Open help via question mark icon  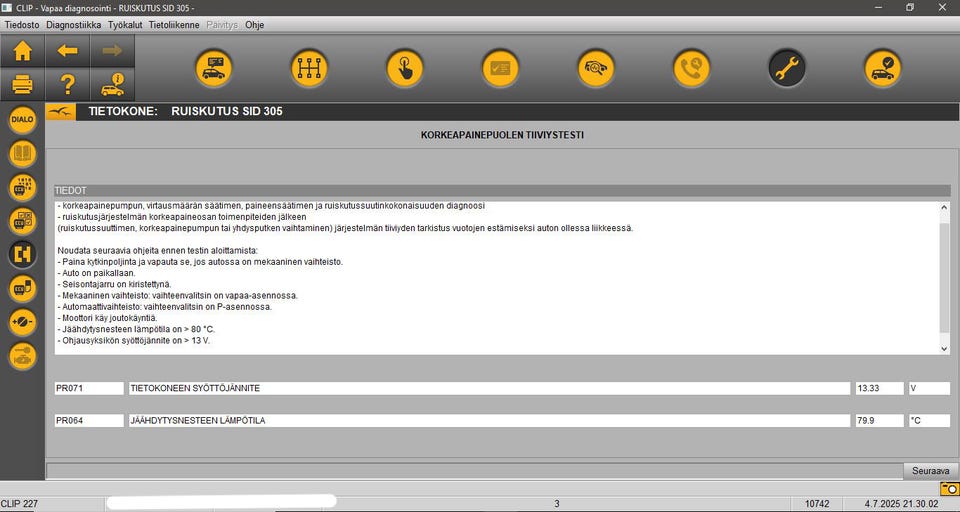coord(67,85)
